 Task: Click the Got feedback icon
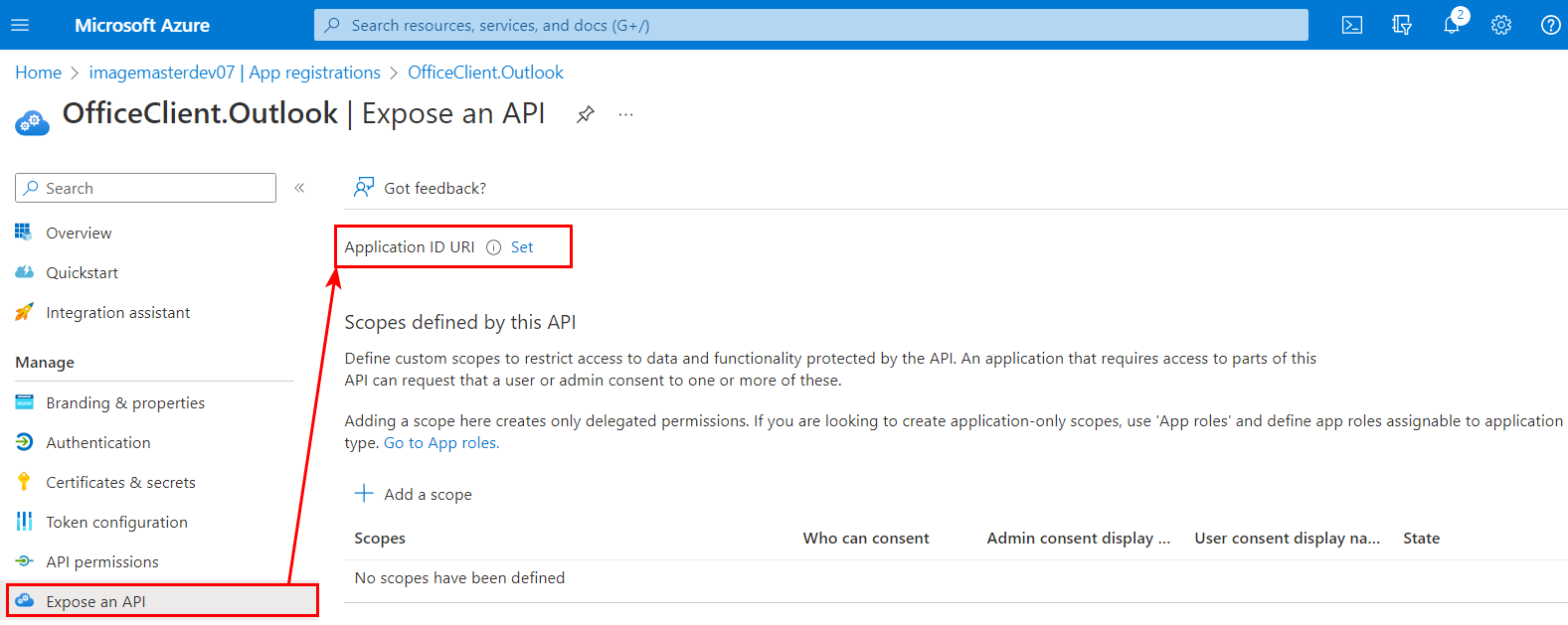(x=364, y=188)
